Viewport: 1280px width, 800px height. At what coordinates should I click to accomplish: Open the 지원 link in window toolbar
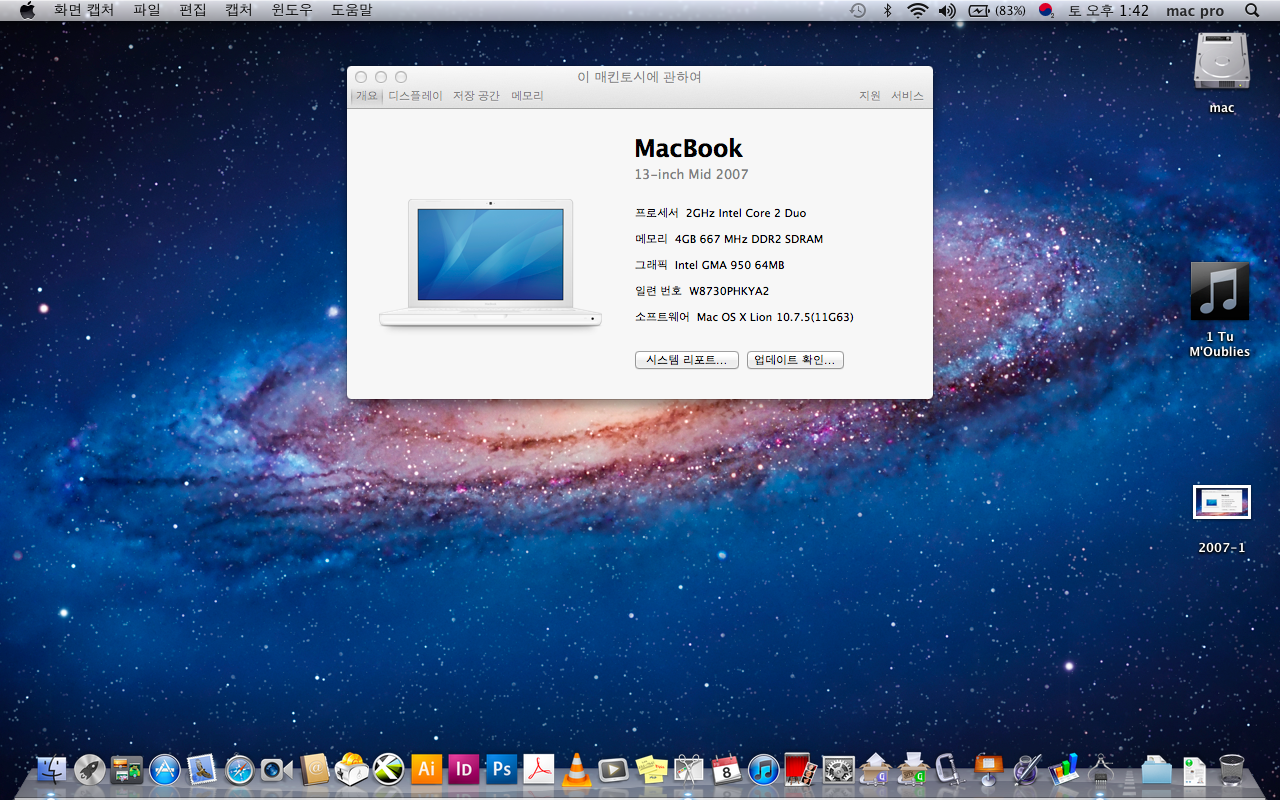[869, 96]
